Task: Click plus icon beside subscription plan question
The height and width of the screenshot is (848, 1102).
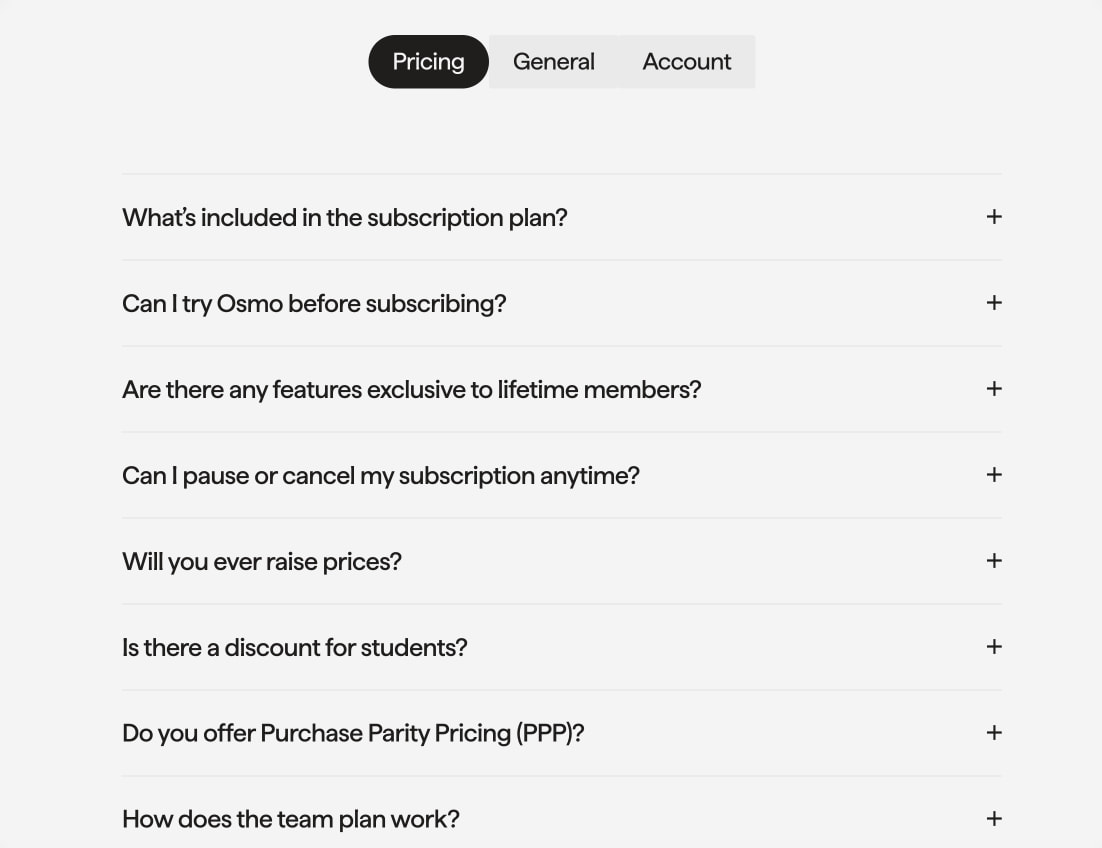Action: (x=994, y=217)
